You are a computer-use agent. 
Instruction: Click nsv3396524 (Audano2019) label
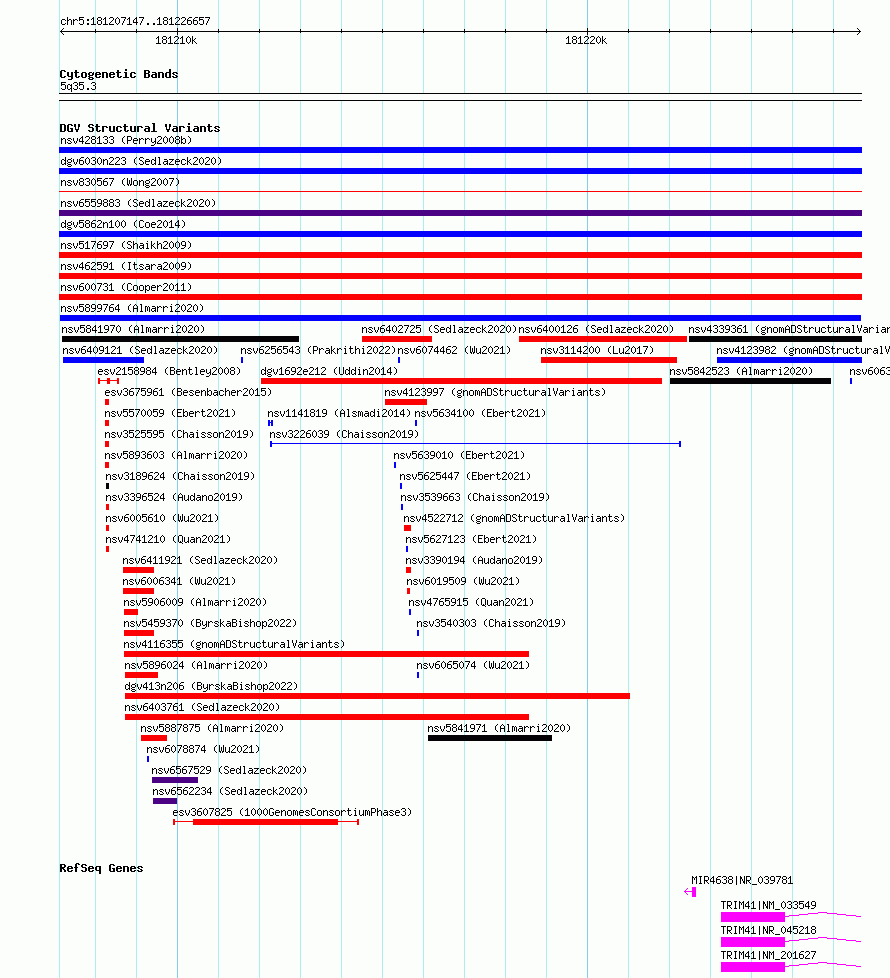coord(174,497)
